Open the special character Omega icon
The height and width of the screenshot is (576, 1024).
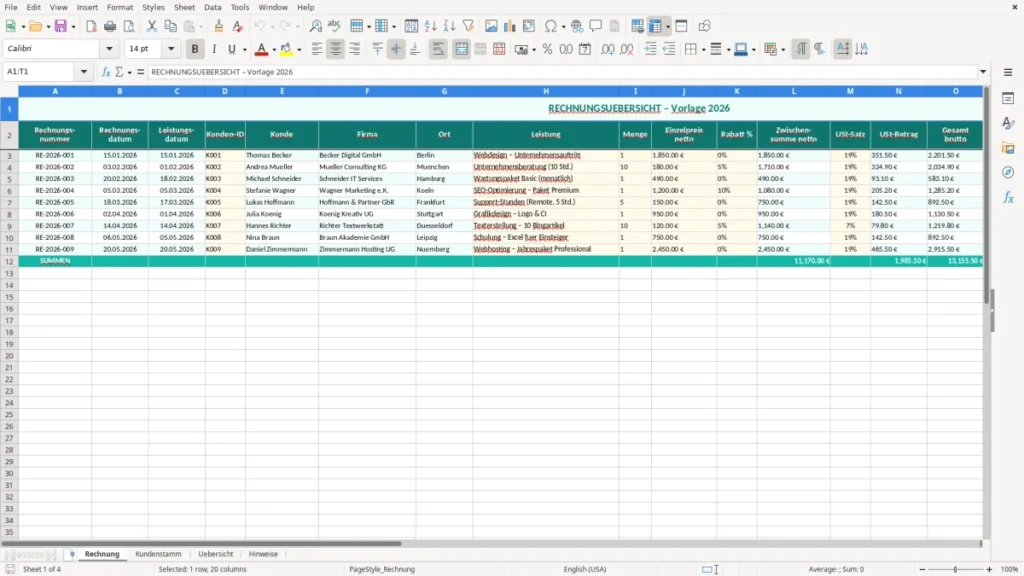551,26
